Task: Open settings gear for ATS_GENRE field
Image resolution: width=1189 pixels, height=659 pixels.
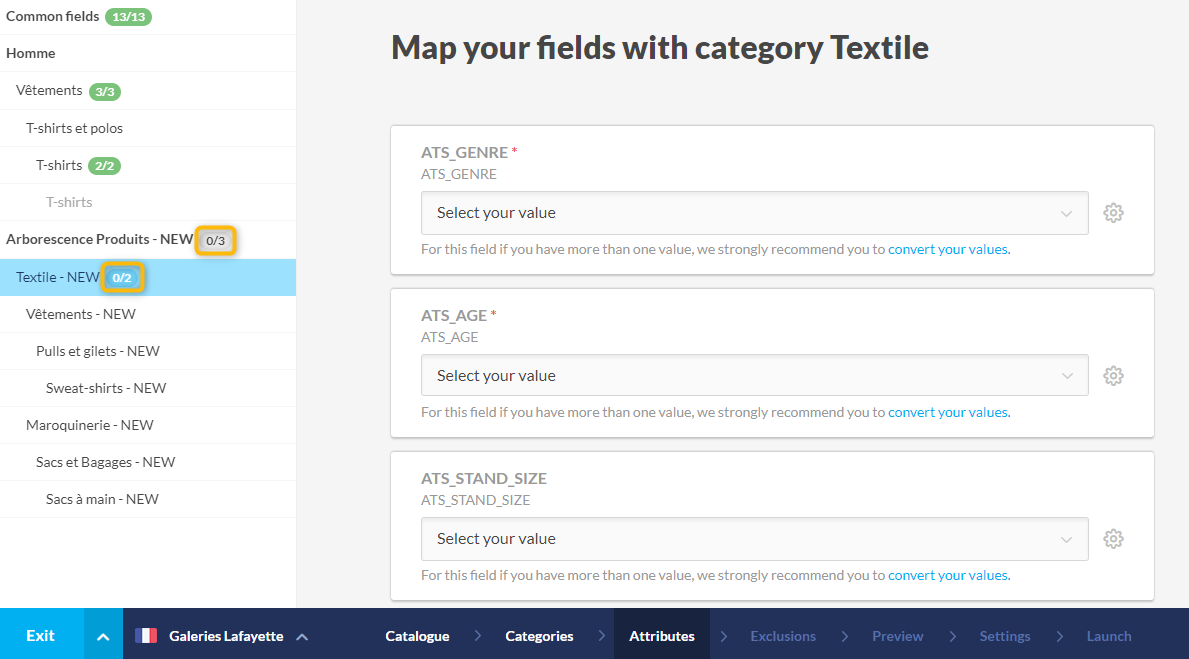Action: click(1113, 213)
